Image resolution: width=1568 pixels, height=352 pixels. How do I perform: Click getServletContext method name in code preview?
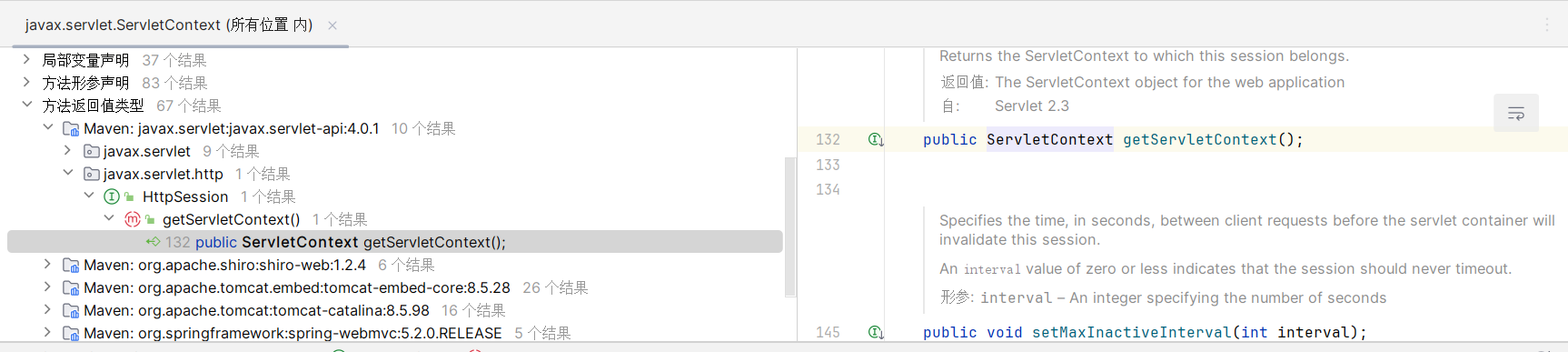1199,140
